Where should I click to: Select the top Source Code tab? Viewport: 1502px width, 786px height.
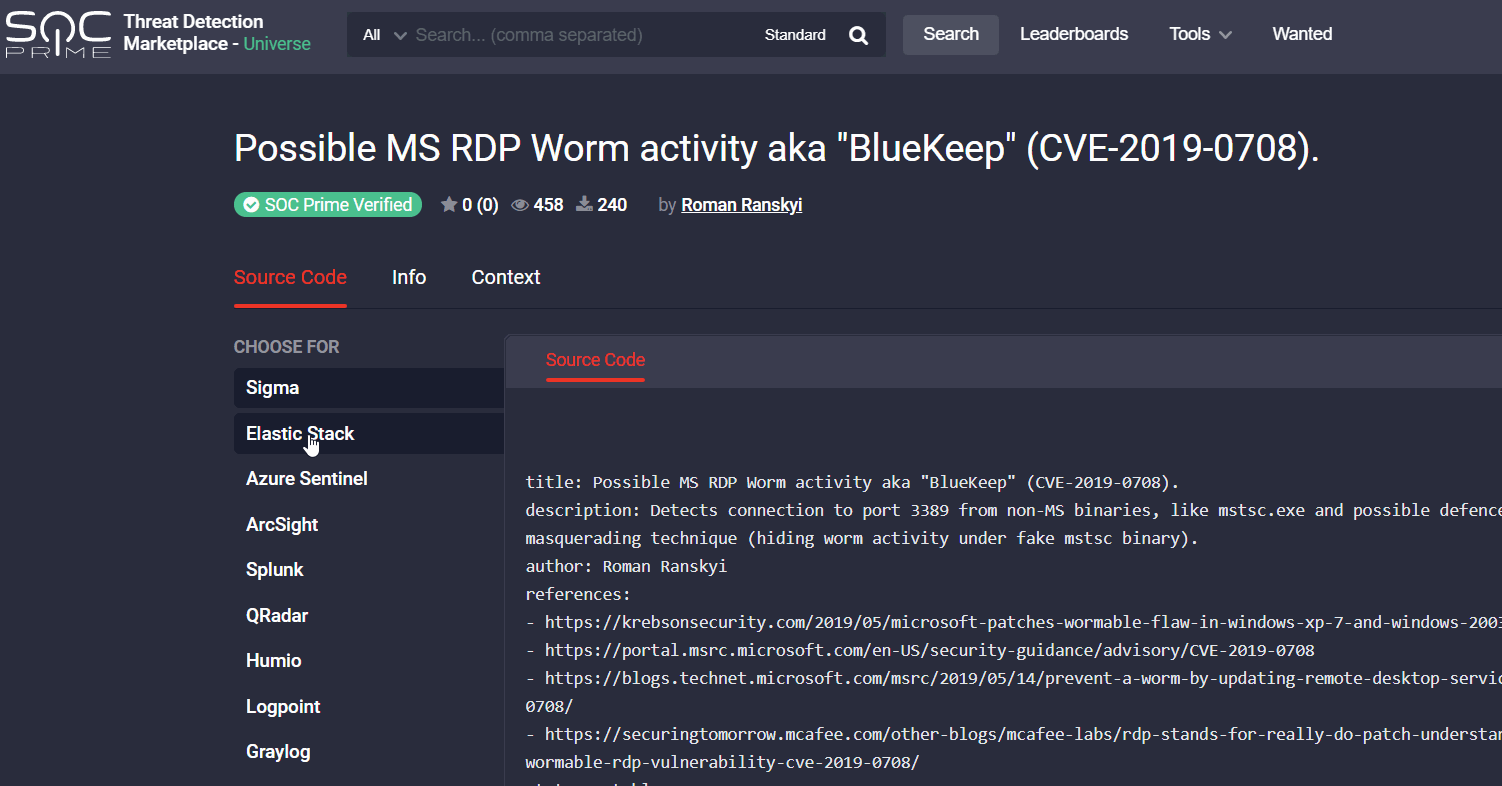pos(290,277)
